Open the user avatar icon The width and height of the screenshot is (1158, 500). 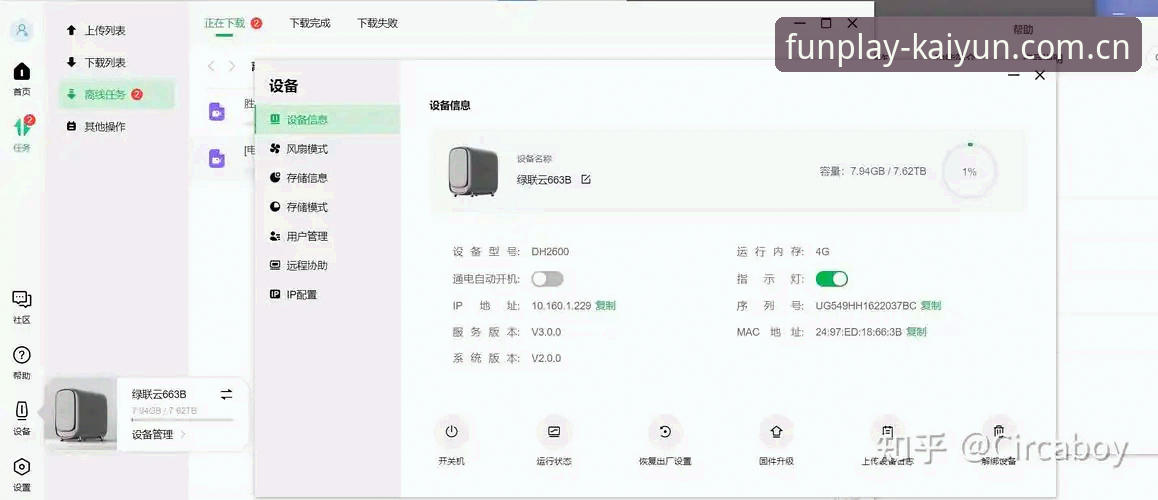click(22, 30)
